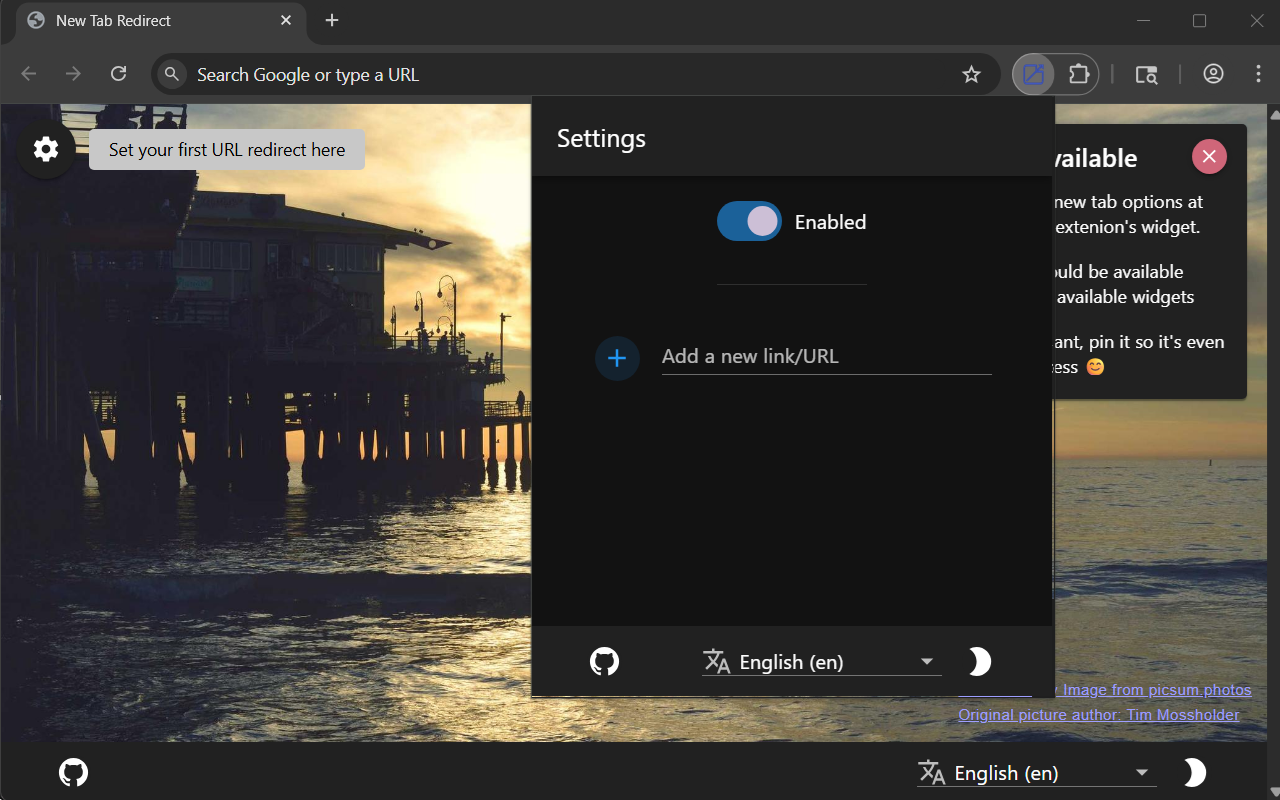
Task: Open the GitHub repository icon in the Settings footer
Action: (604, 661)
